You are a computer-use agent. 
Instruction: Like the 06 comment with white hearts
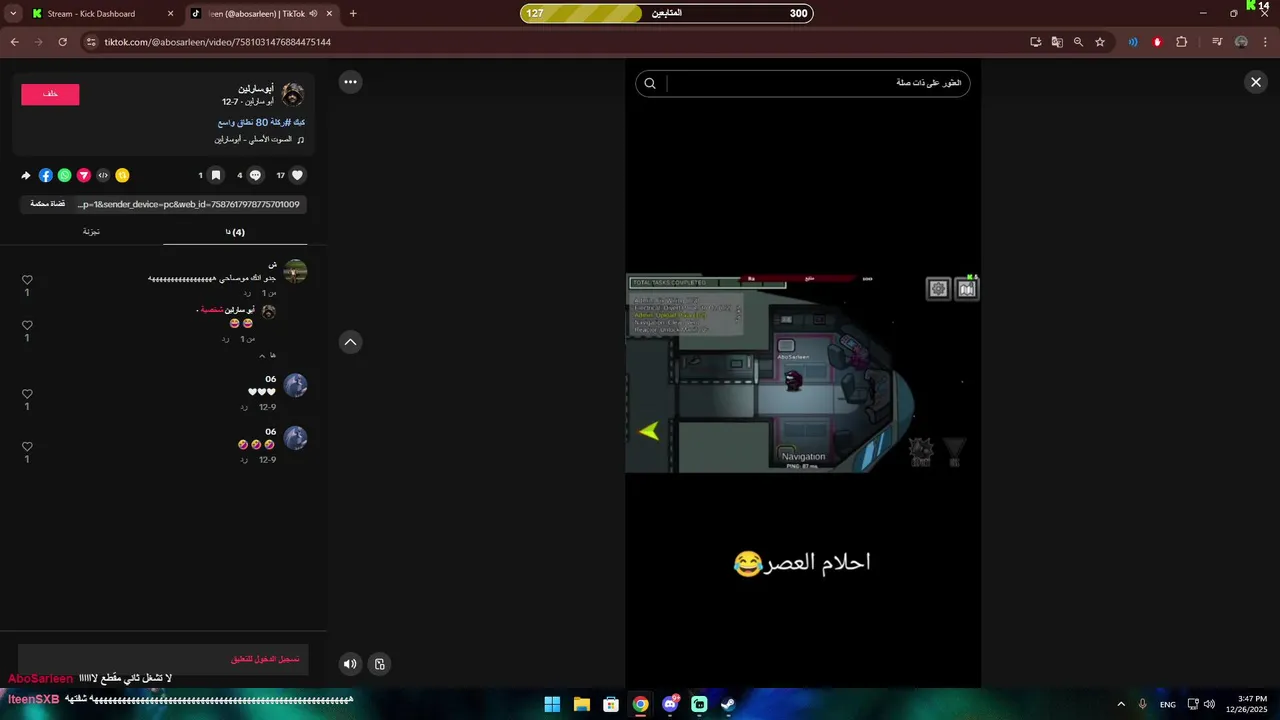point(27,394)
